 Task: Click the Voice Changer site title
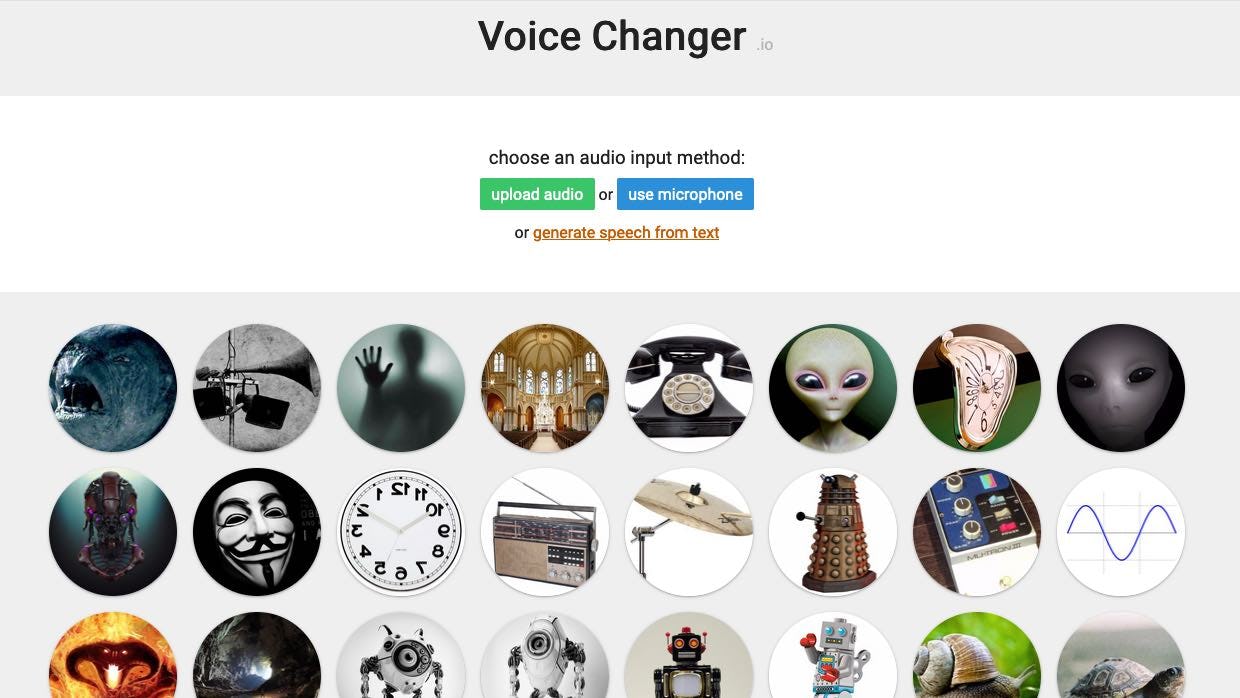[x=612, y=36]
